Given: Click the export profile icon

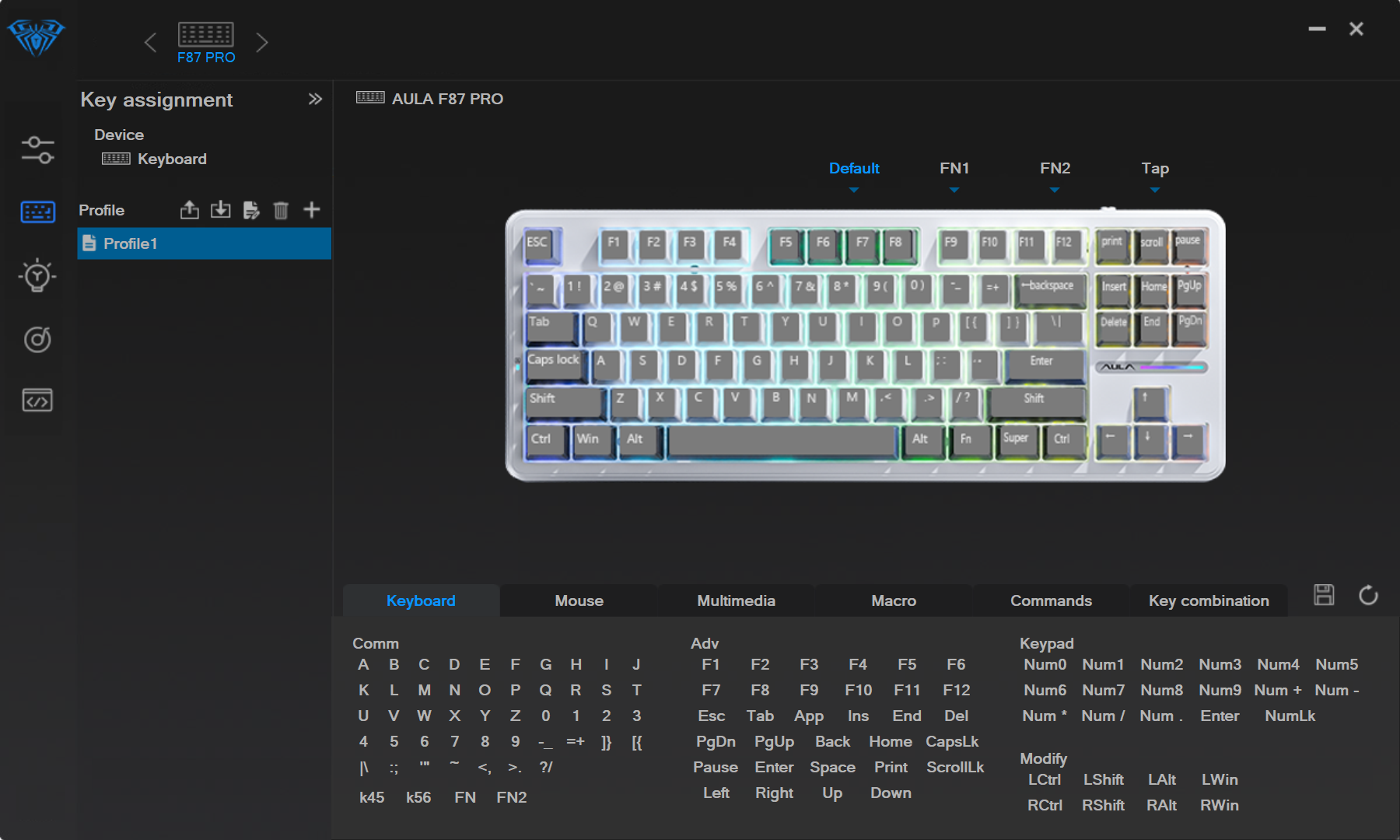Looking at the screenshot, I should click(190, 210).
